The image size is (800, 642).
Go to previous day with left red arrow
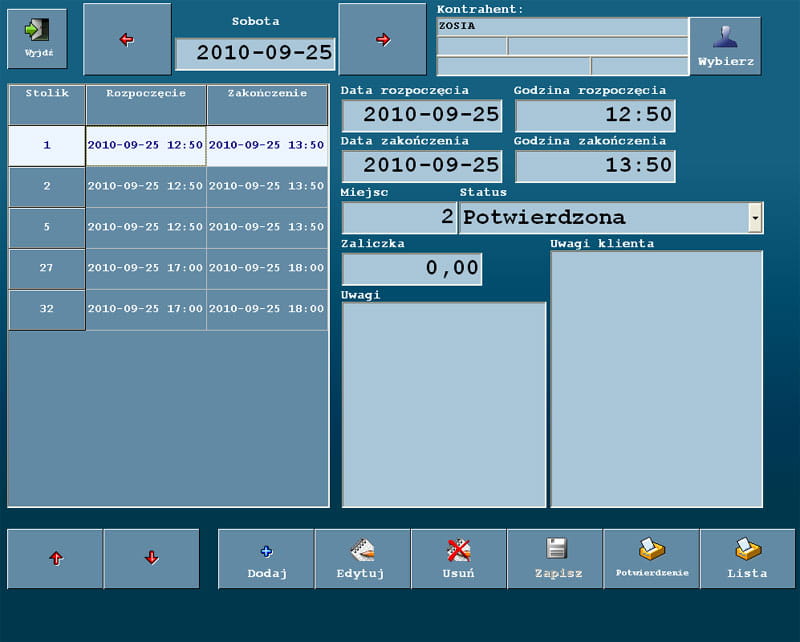coord(126,40)
